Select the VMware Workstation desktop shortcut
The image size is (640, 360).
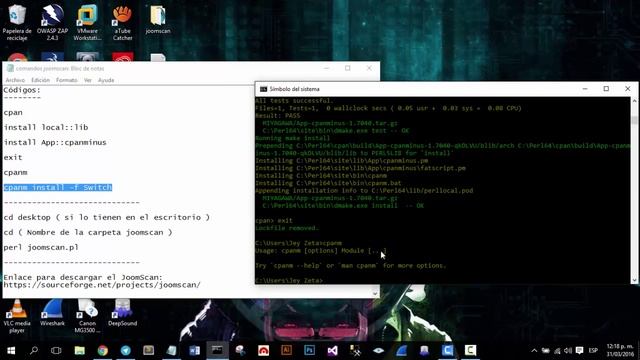pyautogui.click(x=87, y=22)
